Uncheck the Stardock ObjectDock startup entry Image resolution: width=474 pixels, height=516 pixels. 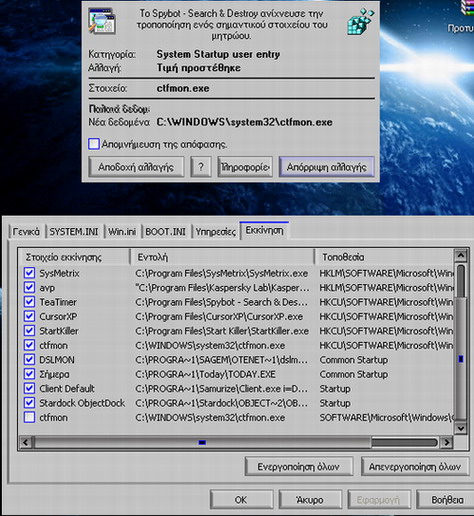pyautogui.click(x=29, y=403)
